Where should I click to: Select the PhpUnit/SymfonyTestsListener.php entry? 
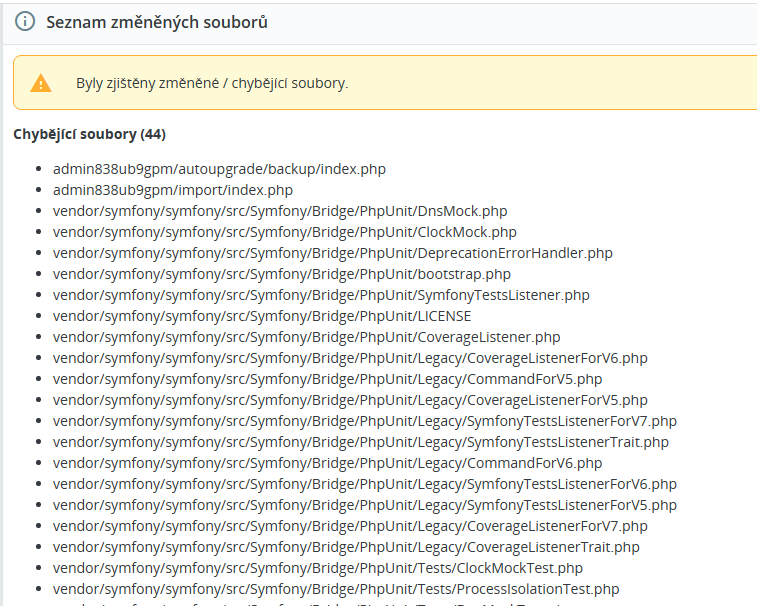coord(321,295)
